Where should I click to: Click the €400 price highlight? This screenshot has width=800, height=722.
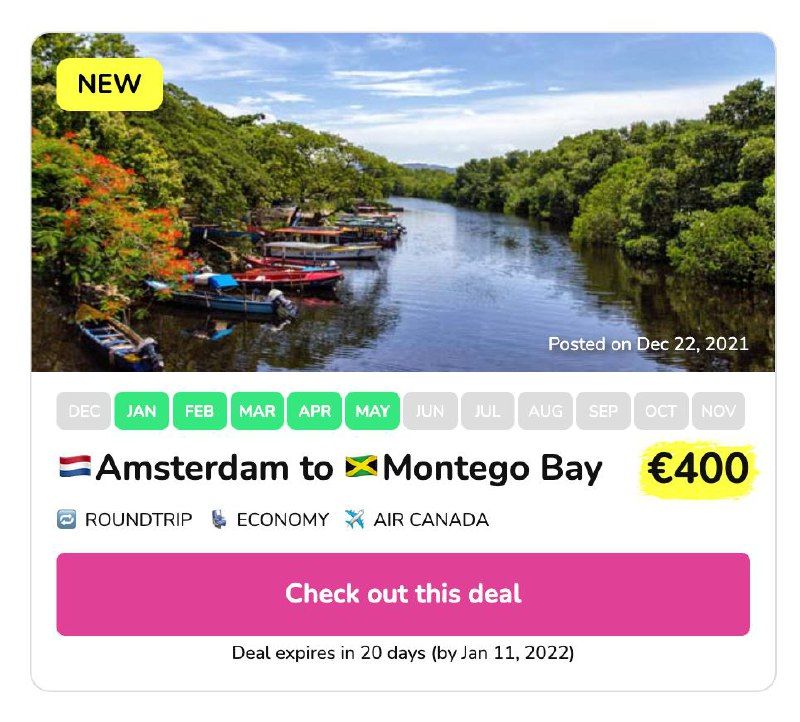[698, 469]
